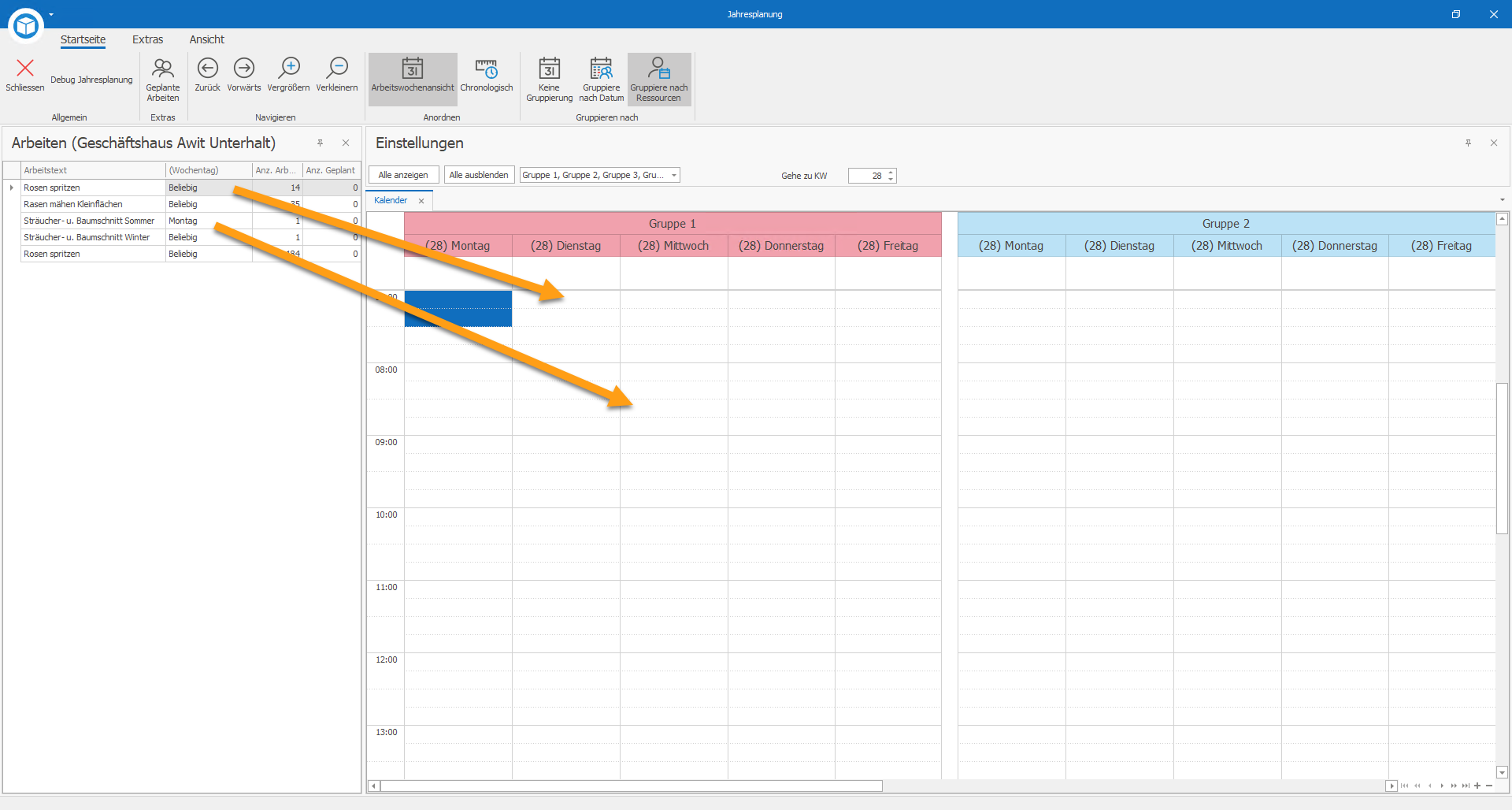This screenshot has width=1512, height=810.
Task: Open the Extras ribbon tab
Action: pyautogui.click(x=147, y=39)
